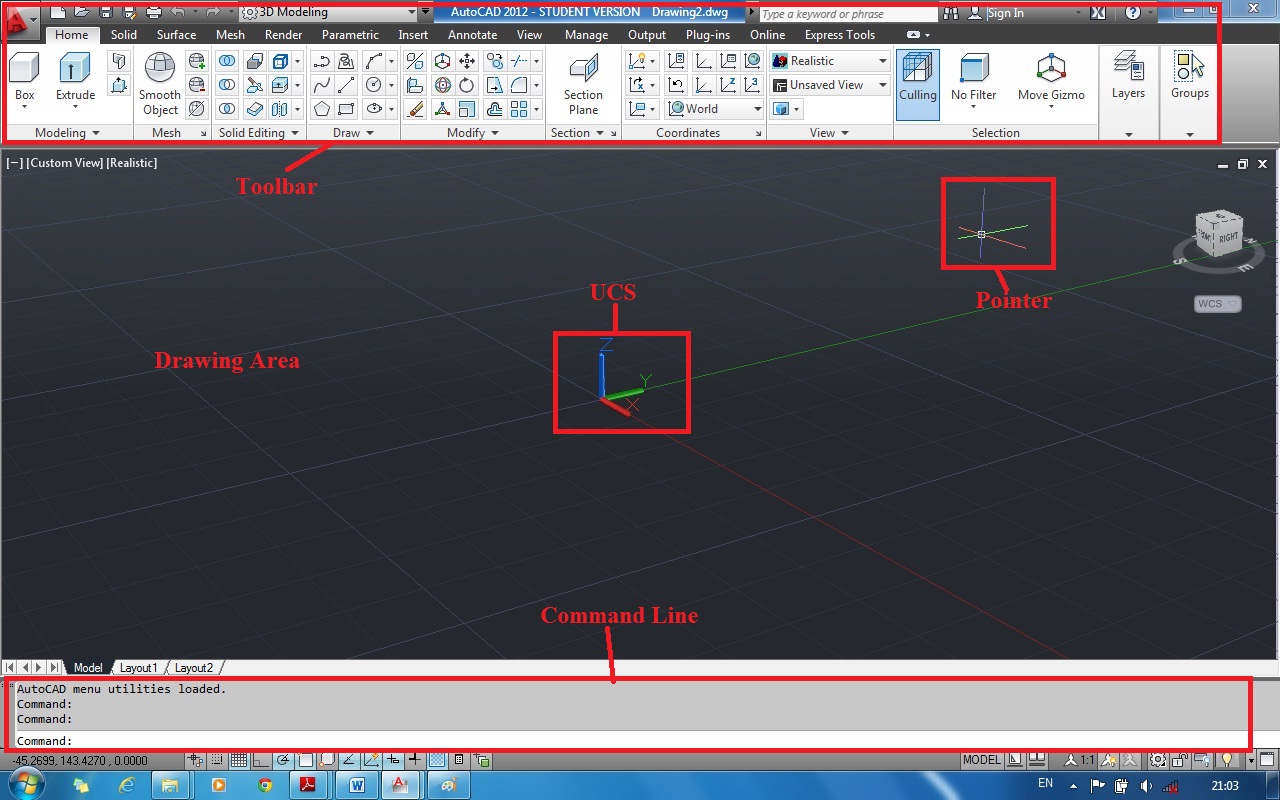Select the Polygon draw tool

pos(322,109)
